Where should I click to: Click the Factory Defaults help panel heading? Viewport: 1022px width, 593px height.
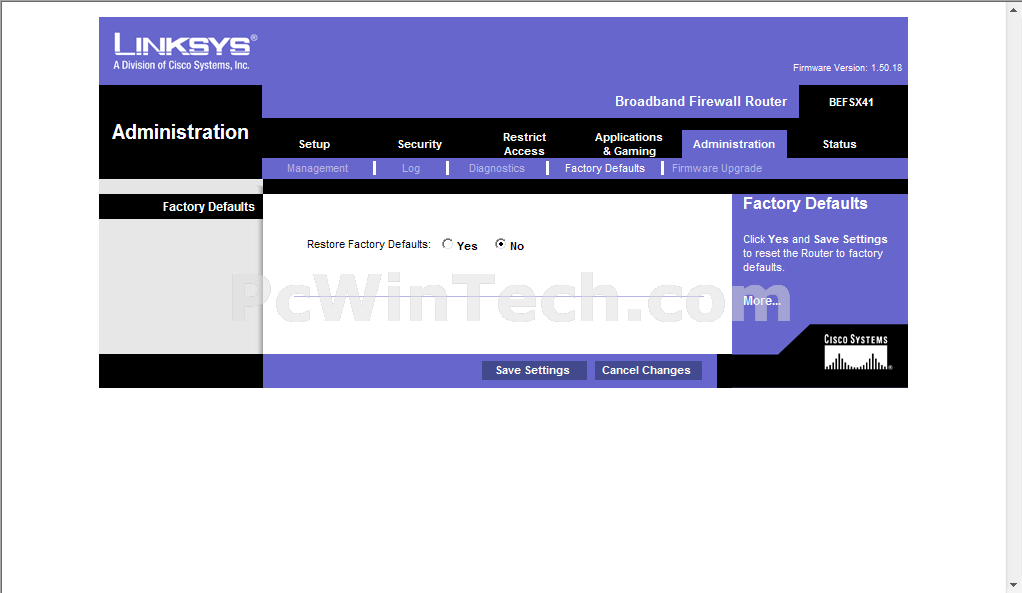(805, 203)
